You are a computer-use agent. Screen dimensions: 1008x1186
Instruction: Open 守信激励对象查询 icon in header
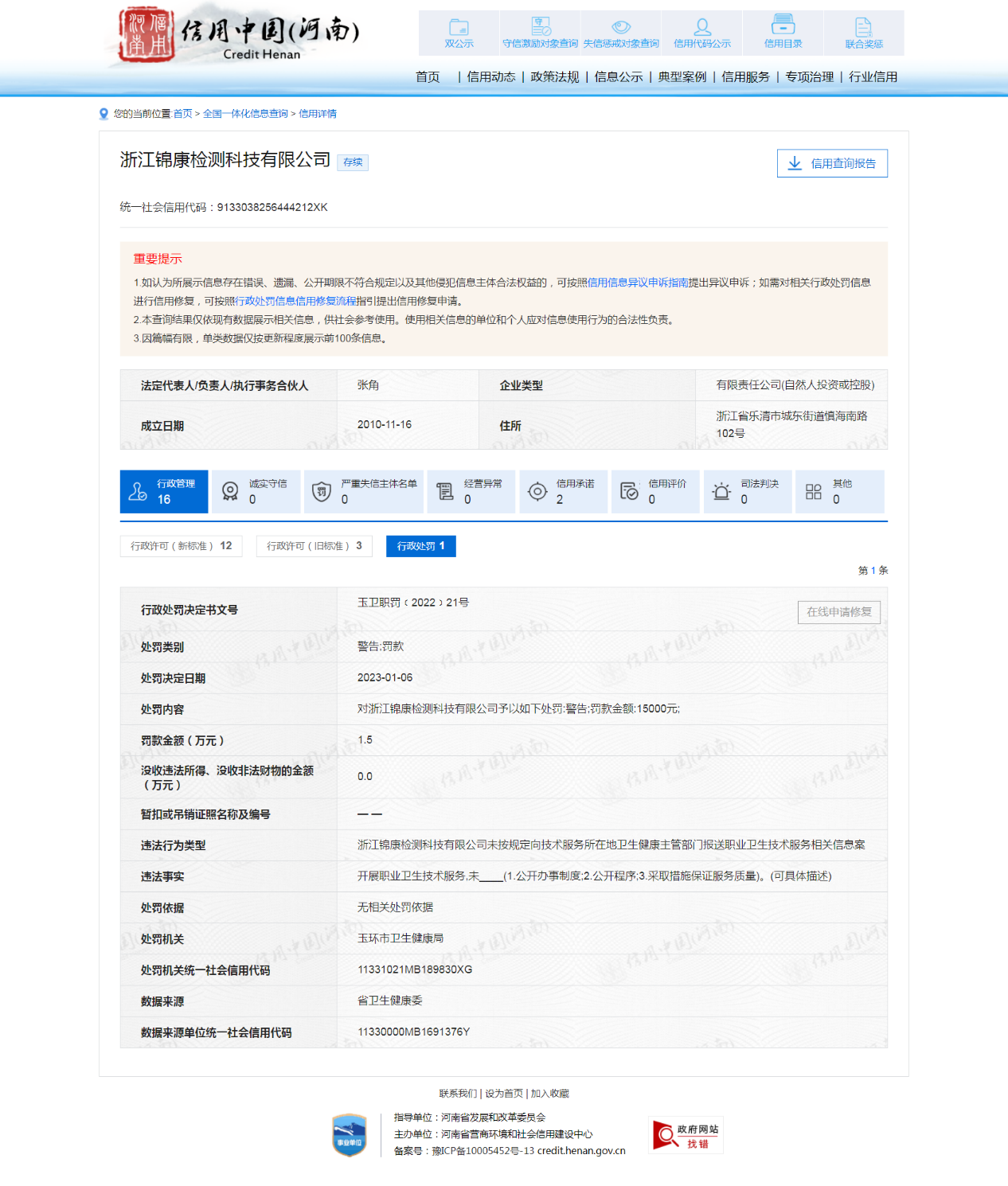541,26
